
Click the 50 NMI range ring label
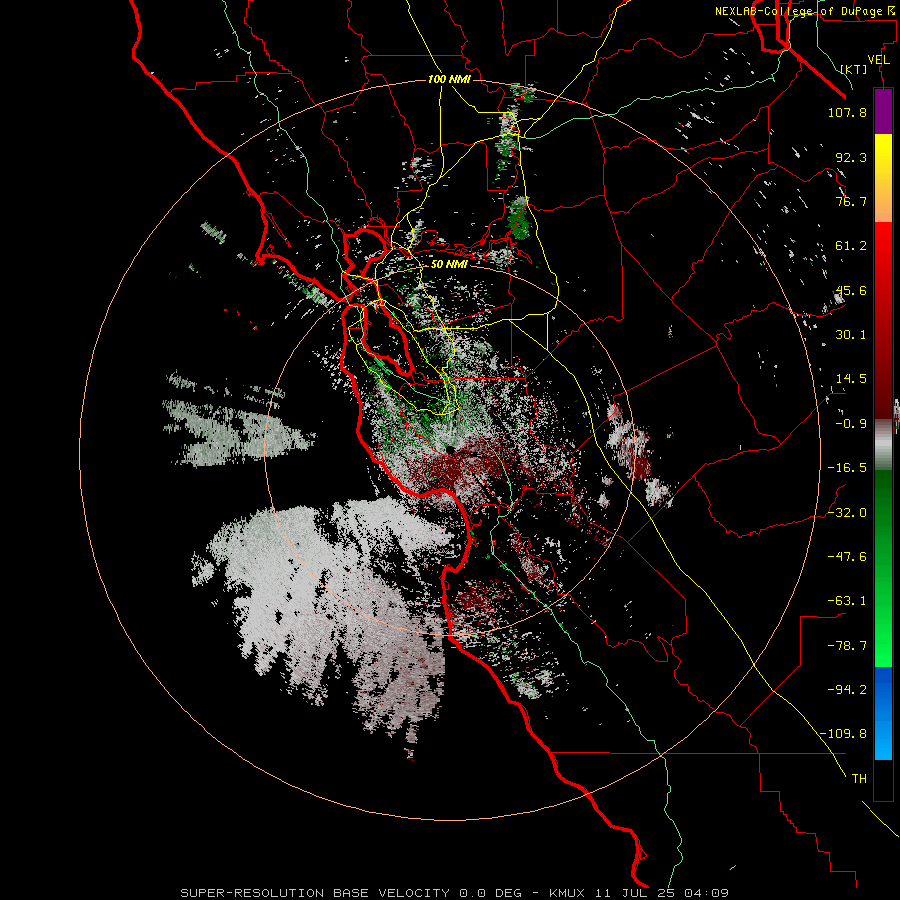point(449,264)
